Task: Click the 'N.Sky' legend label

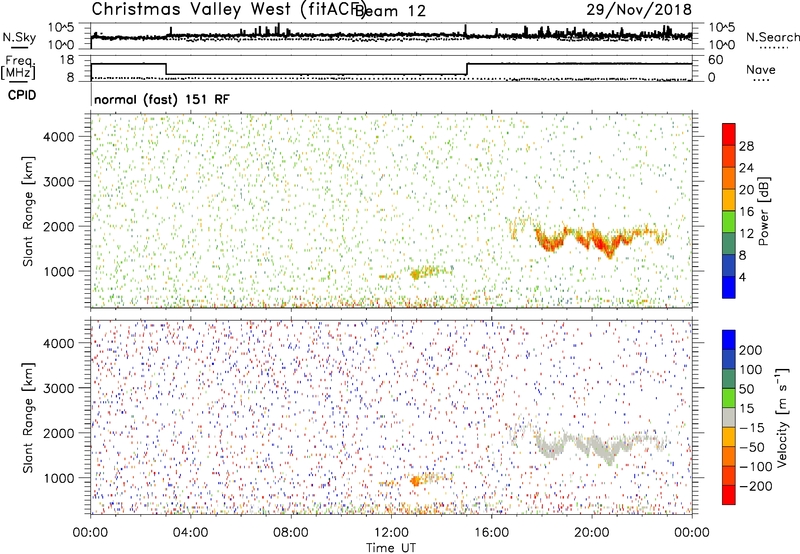Action: click(x=19, y=38)
